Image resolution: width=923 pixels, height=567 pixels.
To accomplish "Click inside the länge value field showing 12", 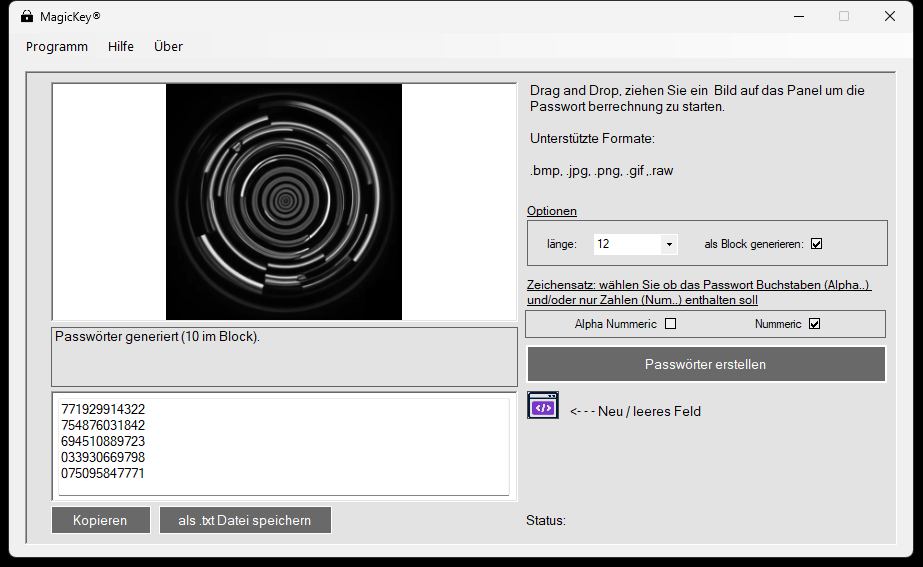I will (x=627, y=244).
